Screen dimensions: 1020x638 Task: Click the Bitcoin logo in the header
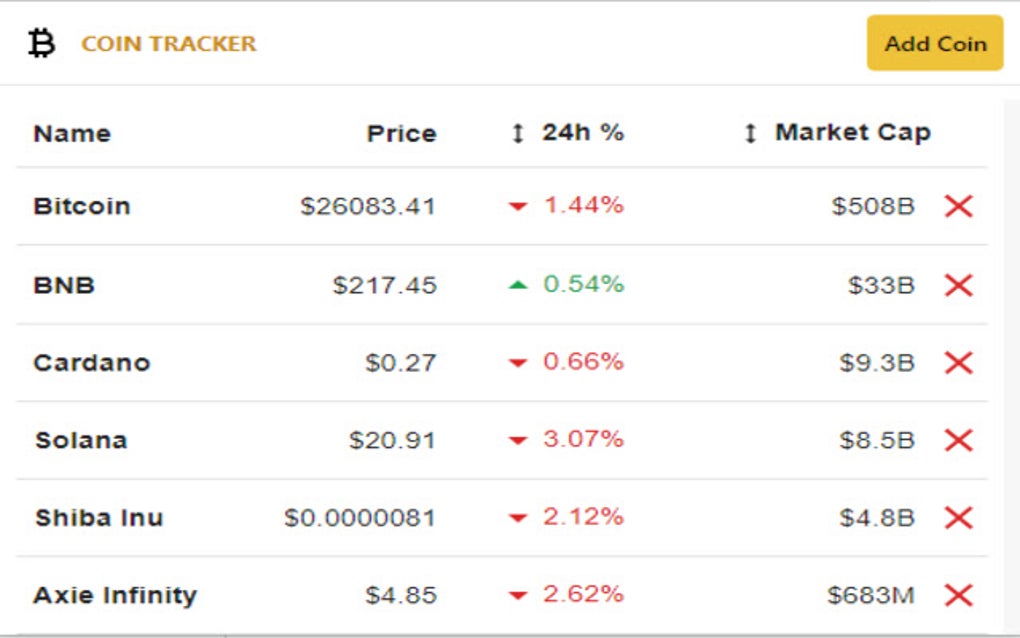pos(40,43)
